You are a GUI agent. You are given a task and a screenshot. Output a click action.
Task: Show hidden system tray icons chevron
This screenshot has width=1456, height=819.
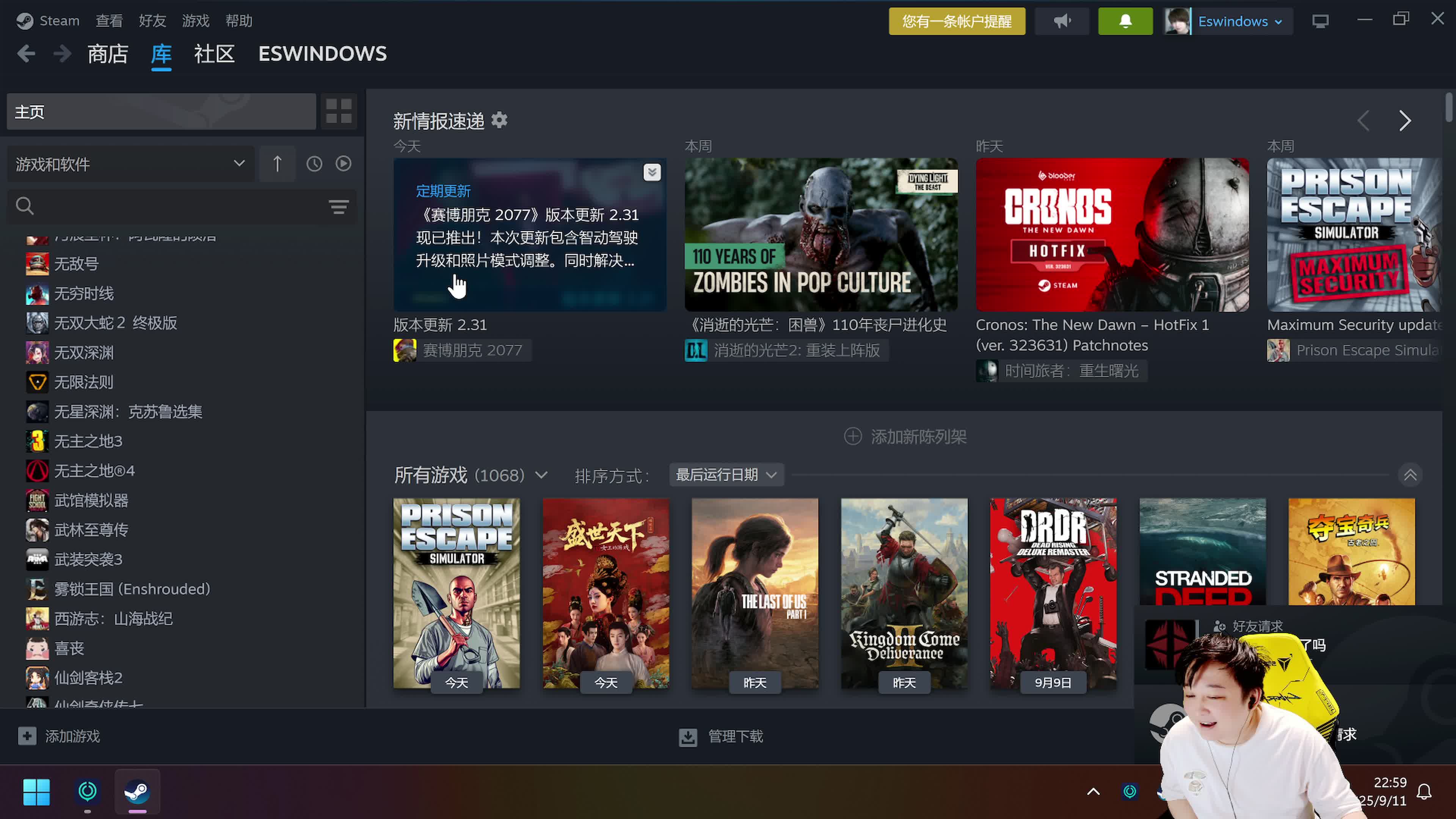(1094, 791)
